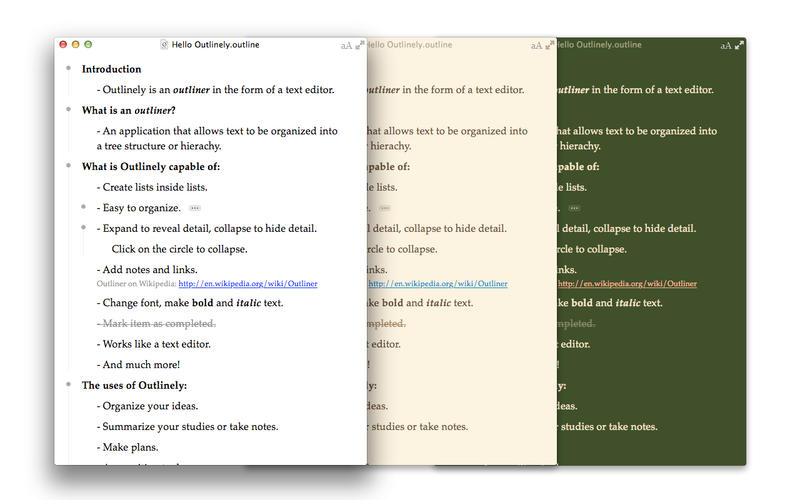800x500 pixels.
Task: Collapse 'Expand to reveal detail' item circle
Action: 83,228
